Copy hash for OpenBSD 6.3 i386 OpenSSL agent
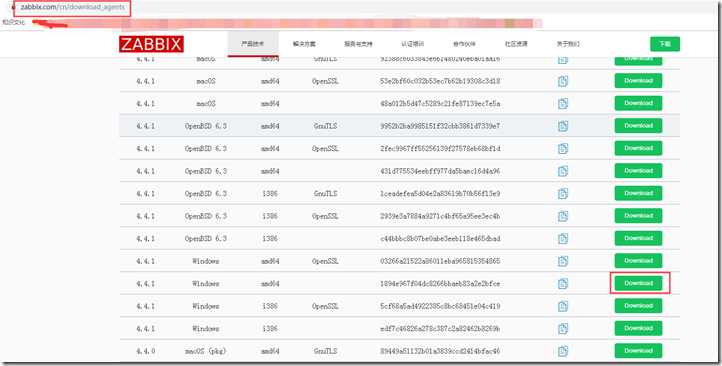 [x=563, y=216]
